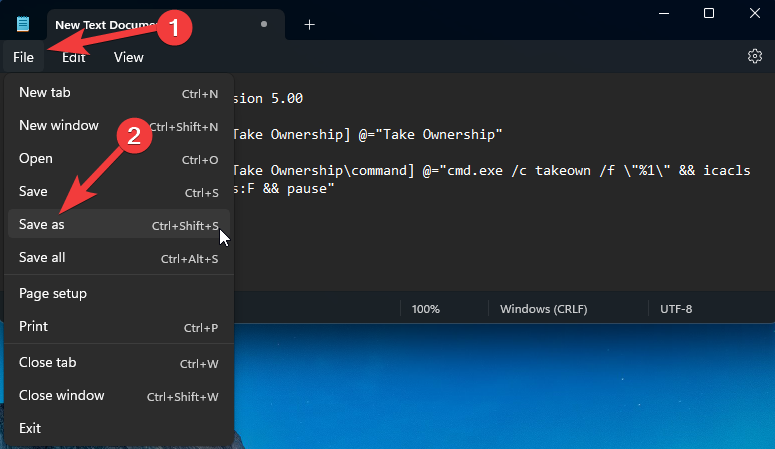
Task: Open the Notepad settings gear icon
Action: click(x=755, y=57)
